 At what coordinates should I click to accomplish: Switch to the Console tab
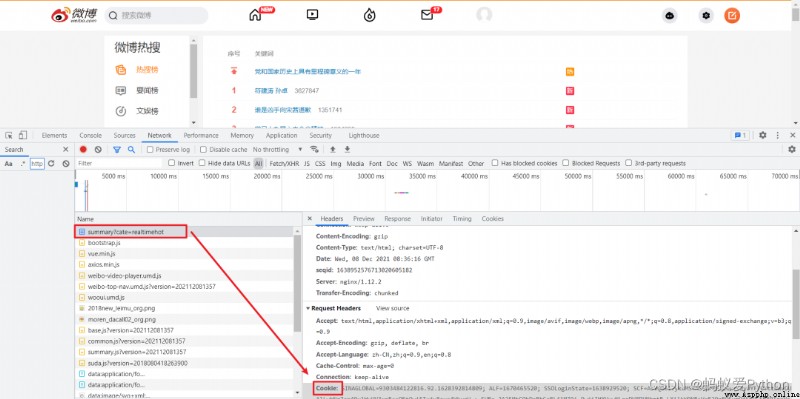click(90, 135)
